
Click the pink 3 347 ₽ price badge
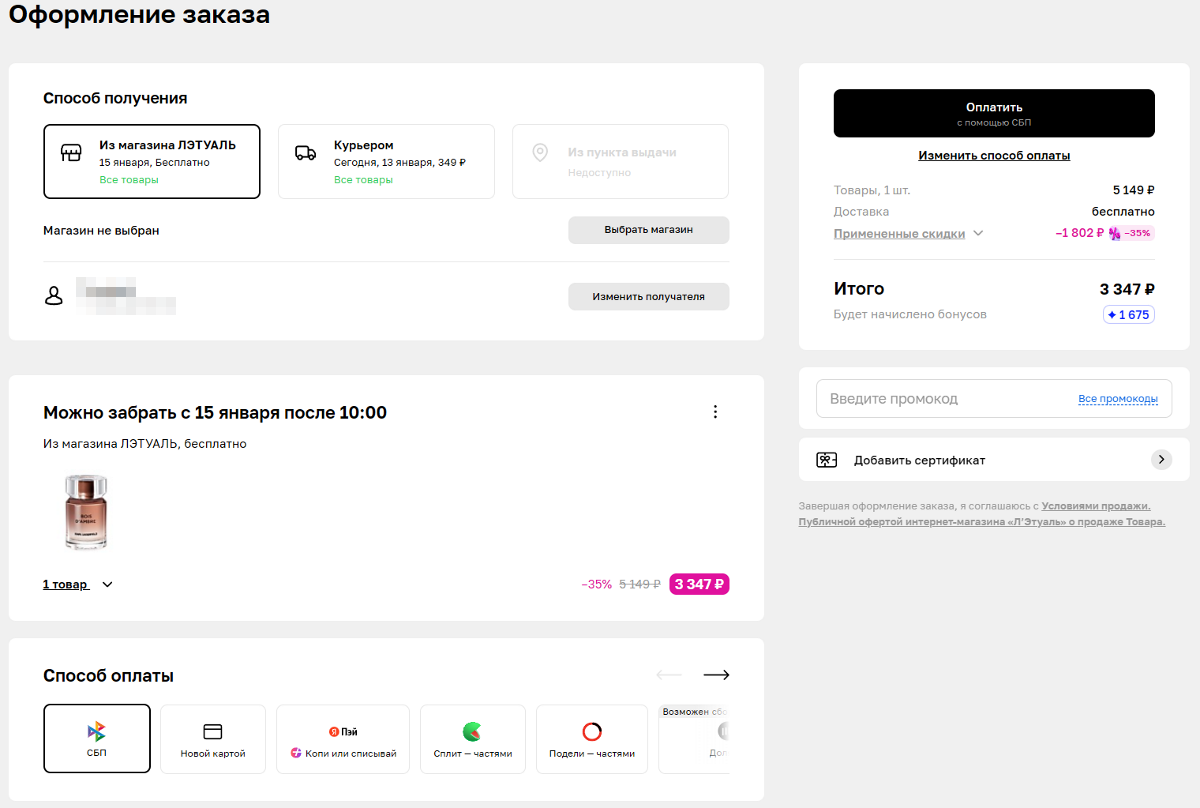[x=699, y=584]
